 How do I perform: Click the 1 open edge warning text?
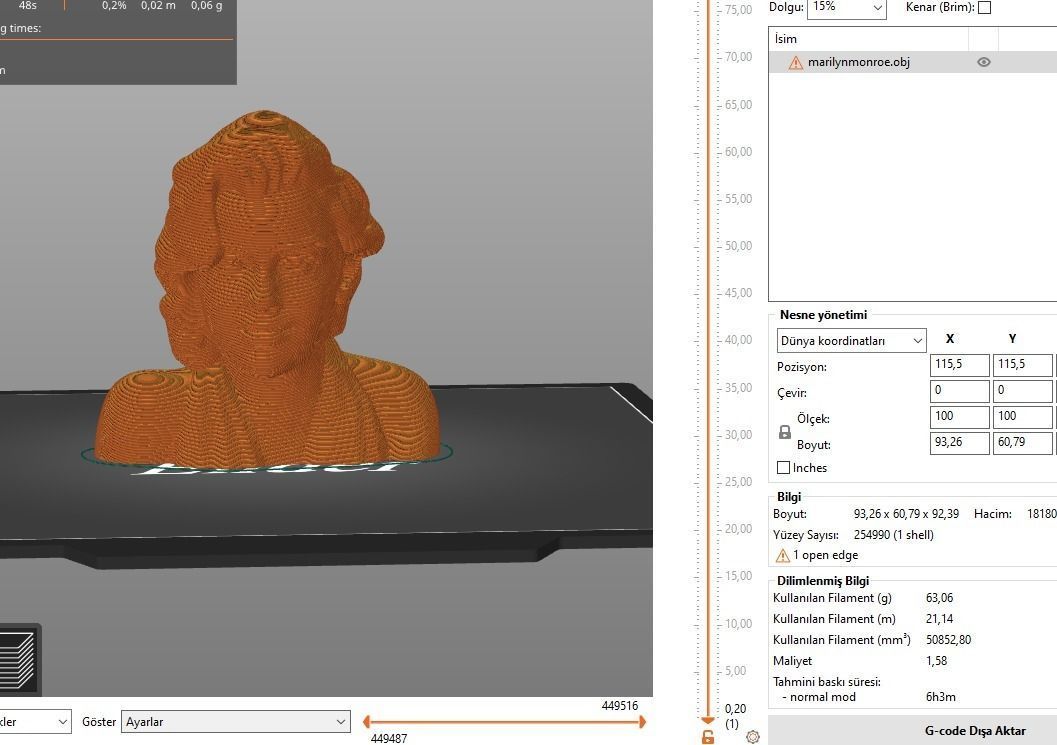(x=825, y=555)
